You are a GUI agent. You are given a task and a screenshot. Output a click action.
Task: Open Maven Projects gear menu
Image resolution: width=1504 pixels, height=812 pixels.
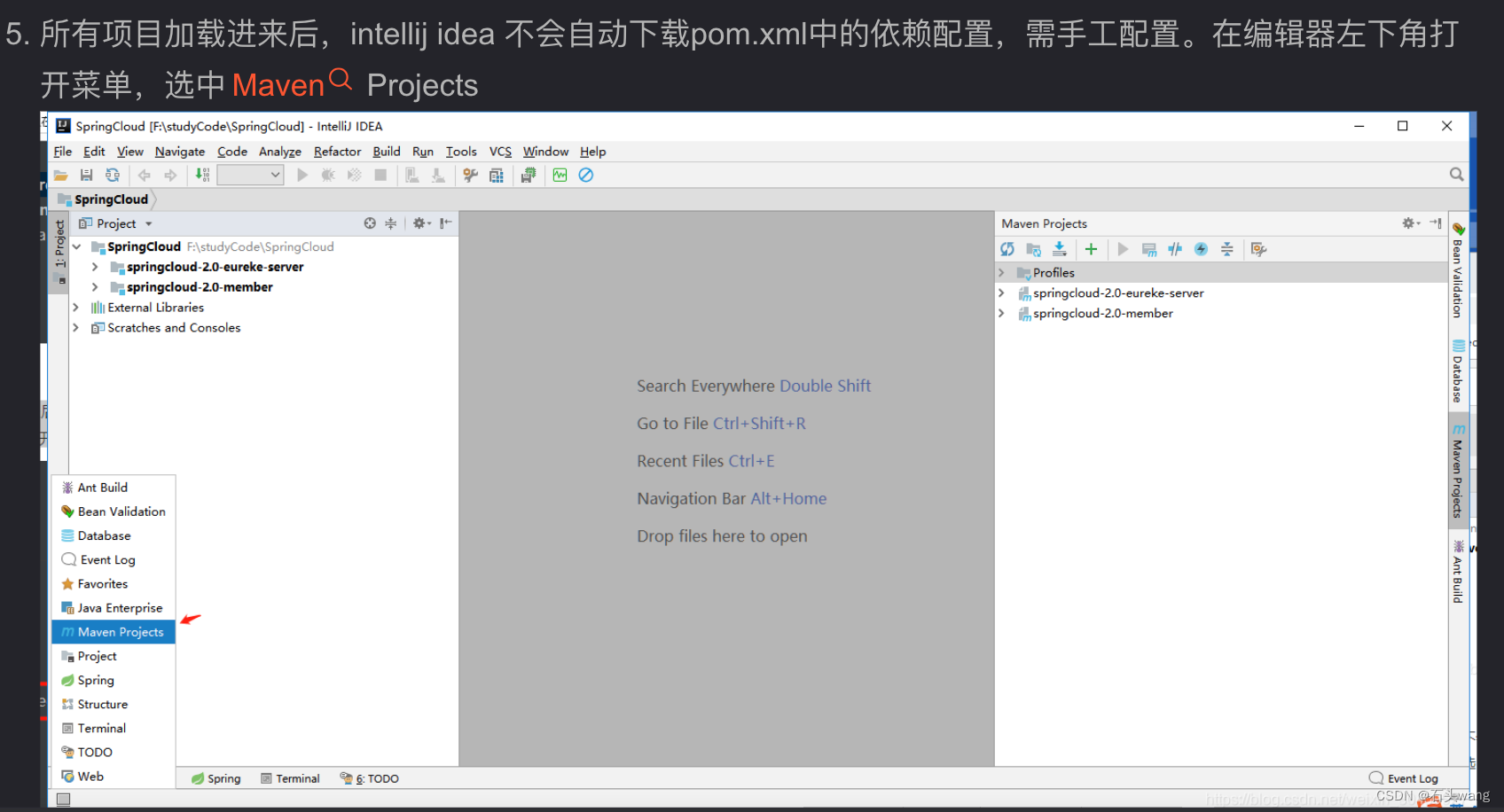(1411, 223)
